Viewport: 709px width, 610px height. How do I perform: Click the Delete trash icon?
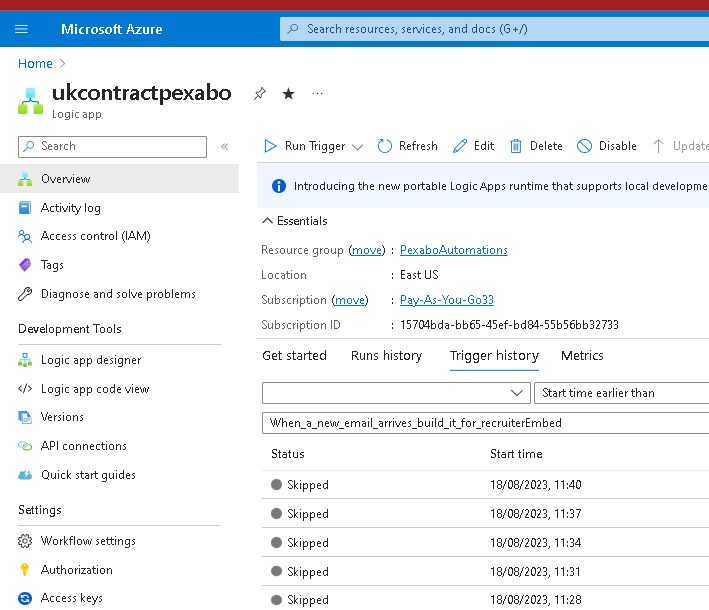516,146
